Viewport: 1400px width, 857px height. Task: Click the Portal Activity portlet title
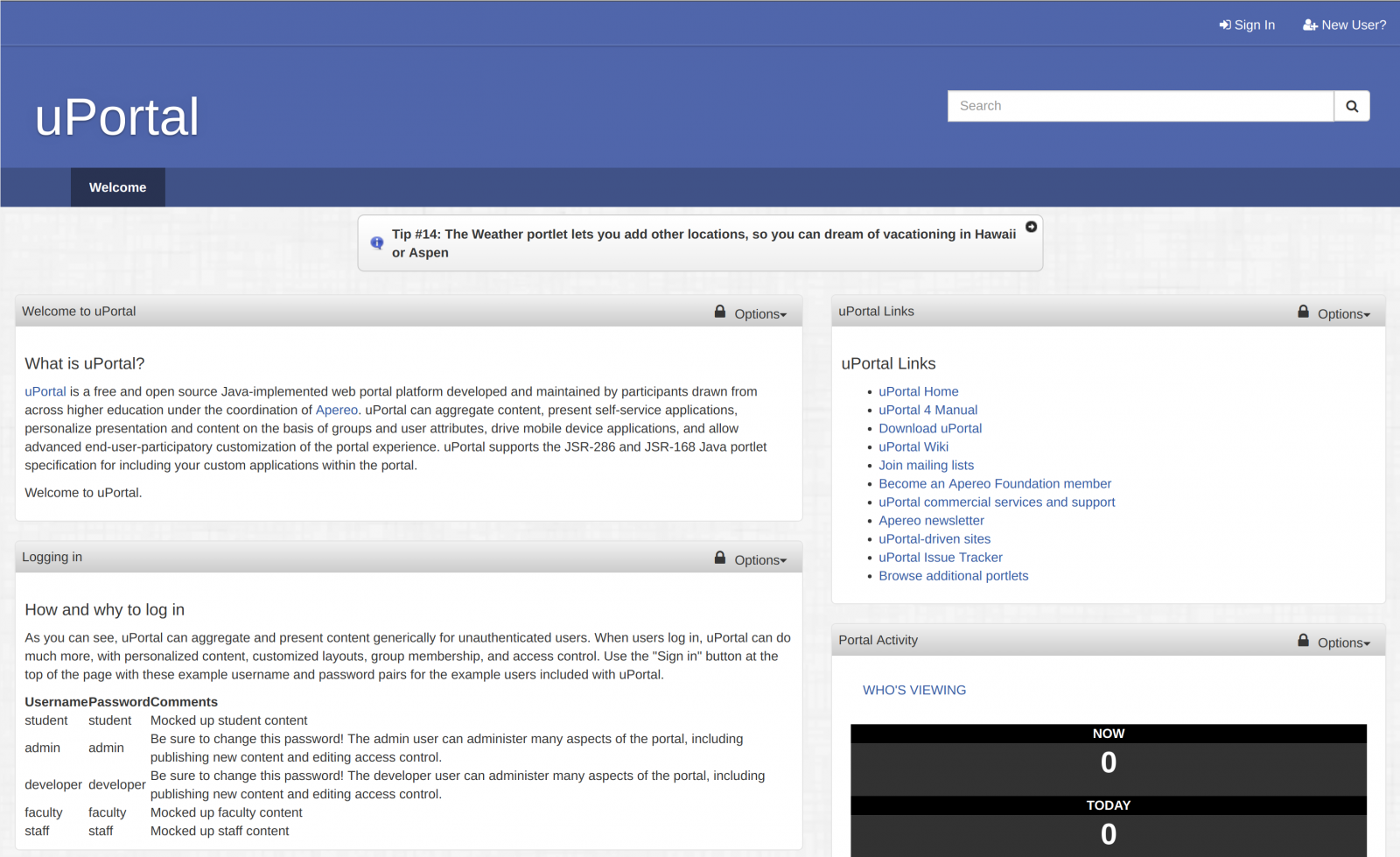[878, 641]
